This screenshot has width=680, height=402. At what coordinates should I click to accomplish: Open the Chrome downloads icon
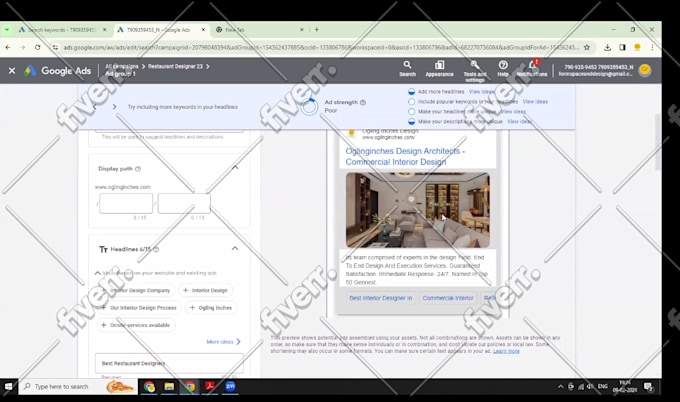tap(607, 47)
